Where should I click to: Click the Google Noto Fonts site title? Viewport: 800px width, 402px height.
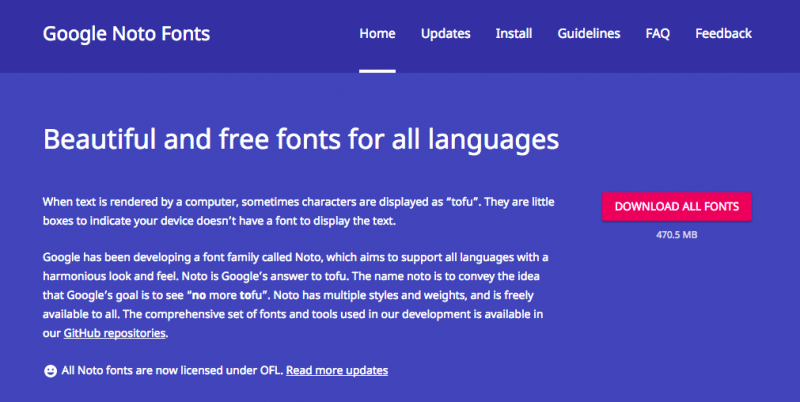pos(127,34)
